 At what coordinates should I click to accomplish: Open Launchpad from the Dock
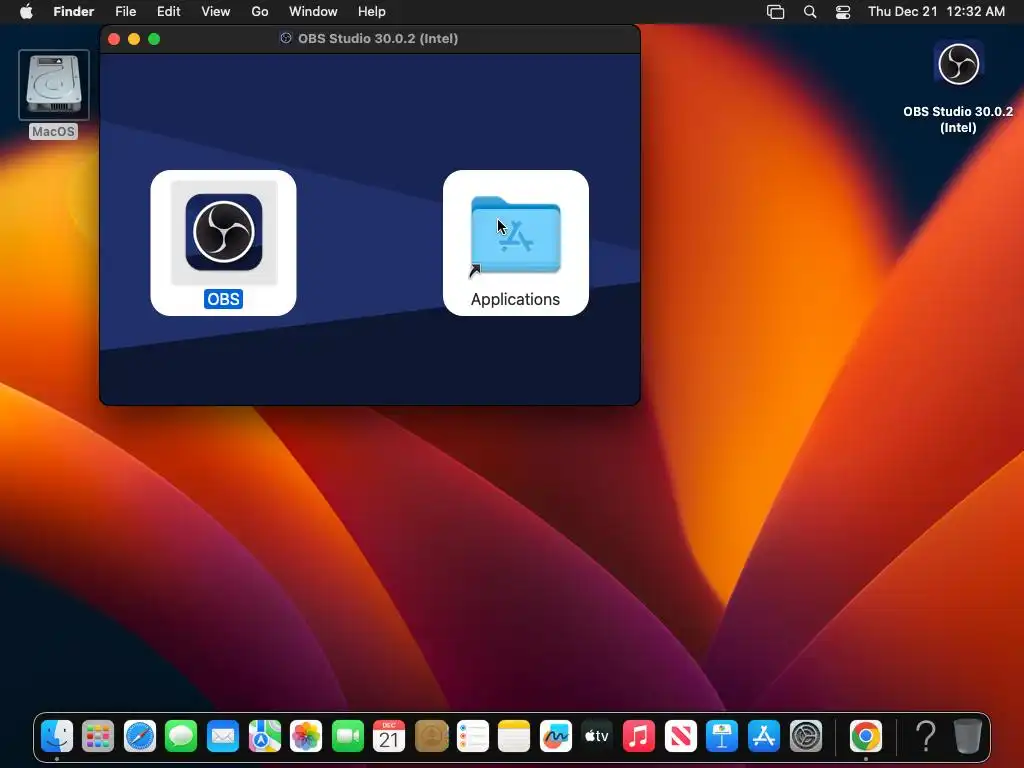(x=98, y=736)
